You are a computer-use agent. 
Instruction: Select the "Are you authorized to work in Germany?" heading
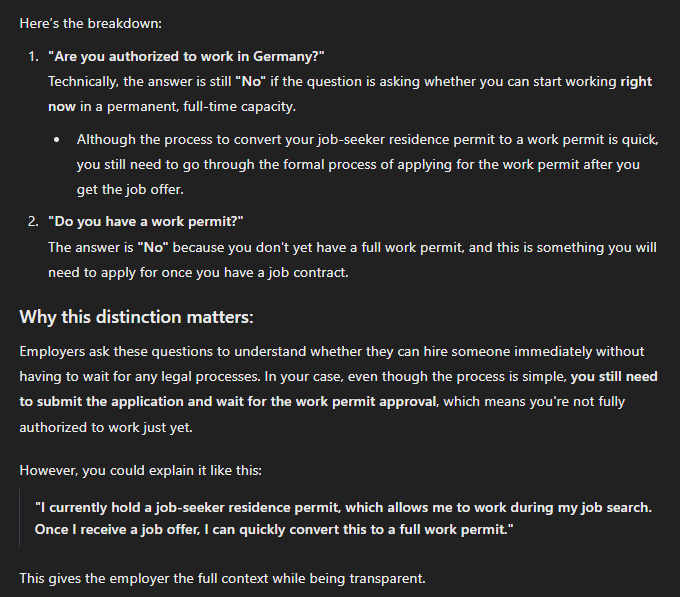click(x=186, y=56)
